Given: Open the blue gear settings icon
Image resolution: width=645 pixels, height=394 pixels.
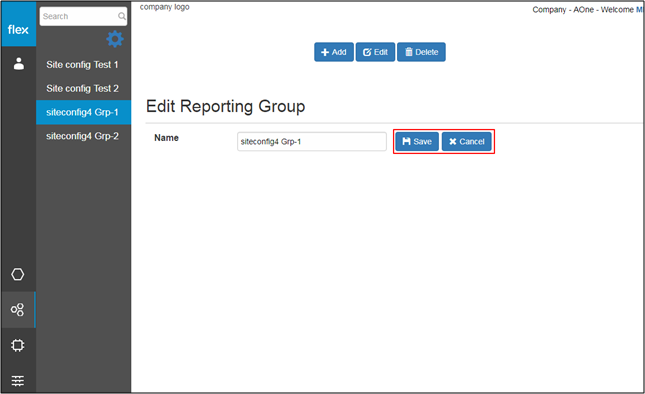Looking at the screenshot, I should tap(115, 39).
